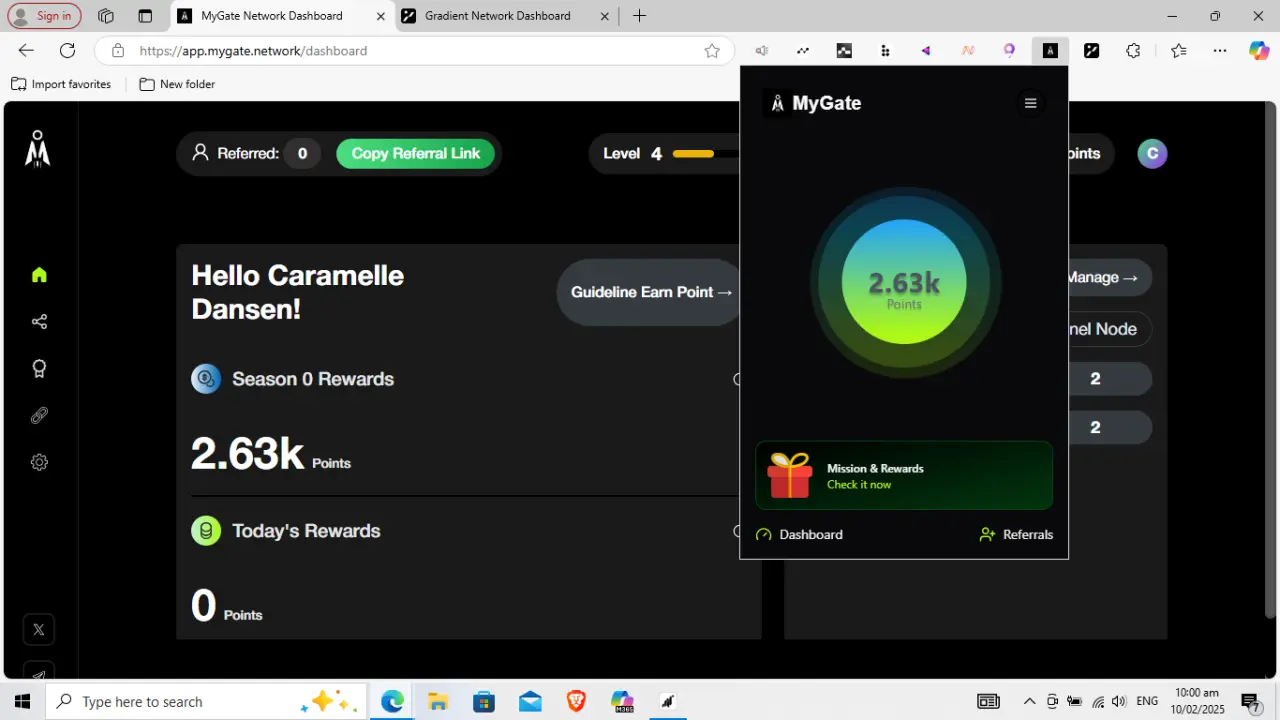The image size is (1280, 720).
Task: Open File Explorer from taskbar
Action: coord(438,701)
